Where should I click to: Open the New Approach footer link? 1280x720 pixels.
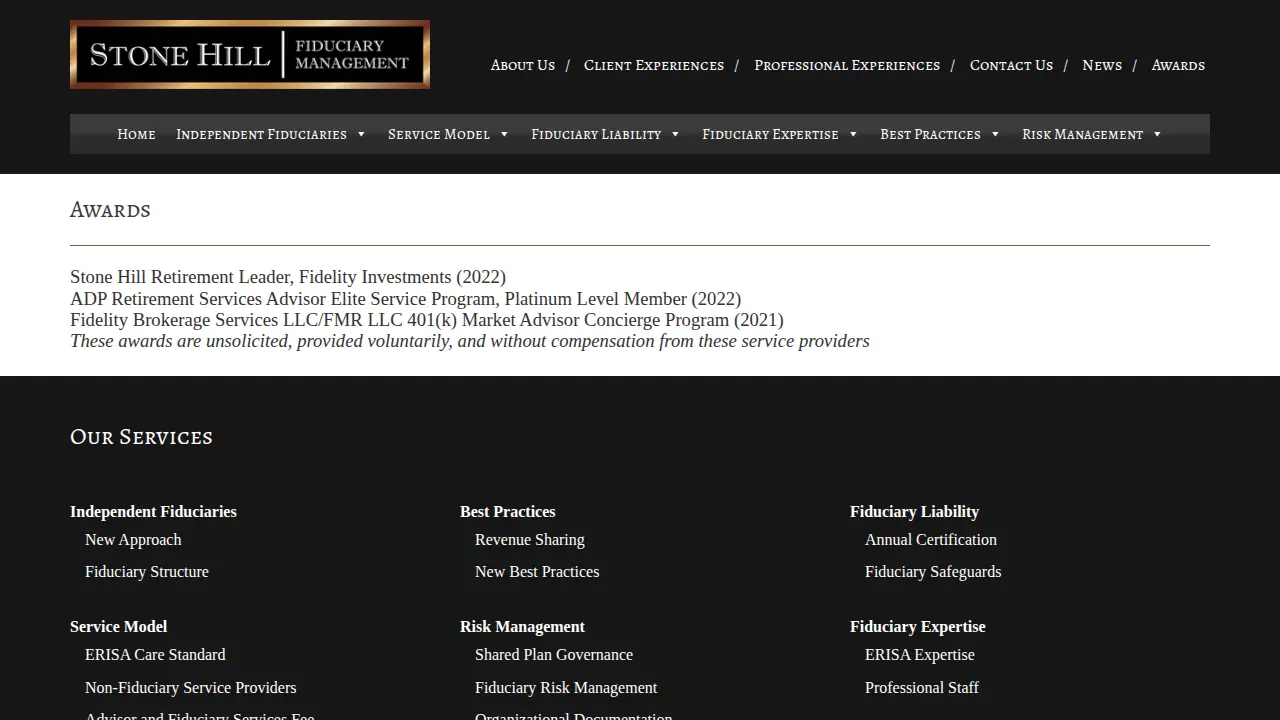133,540
